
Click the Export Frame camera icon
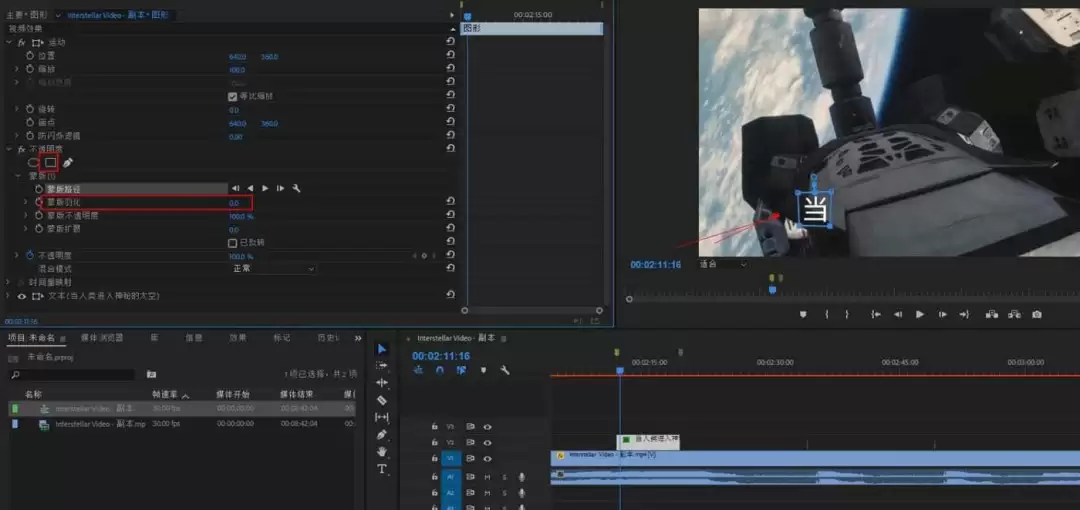(1037, 314)
